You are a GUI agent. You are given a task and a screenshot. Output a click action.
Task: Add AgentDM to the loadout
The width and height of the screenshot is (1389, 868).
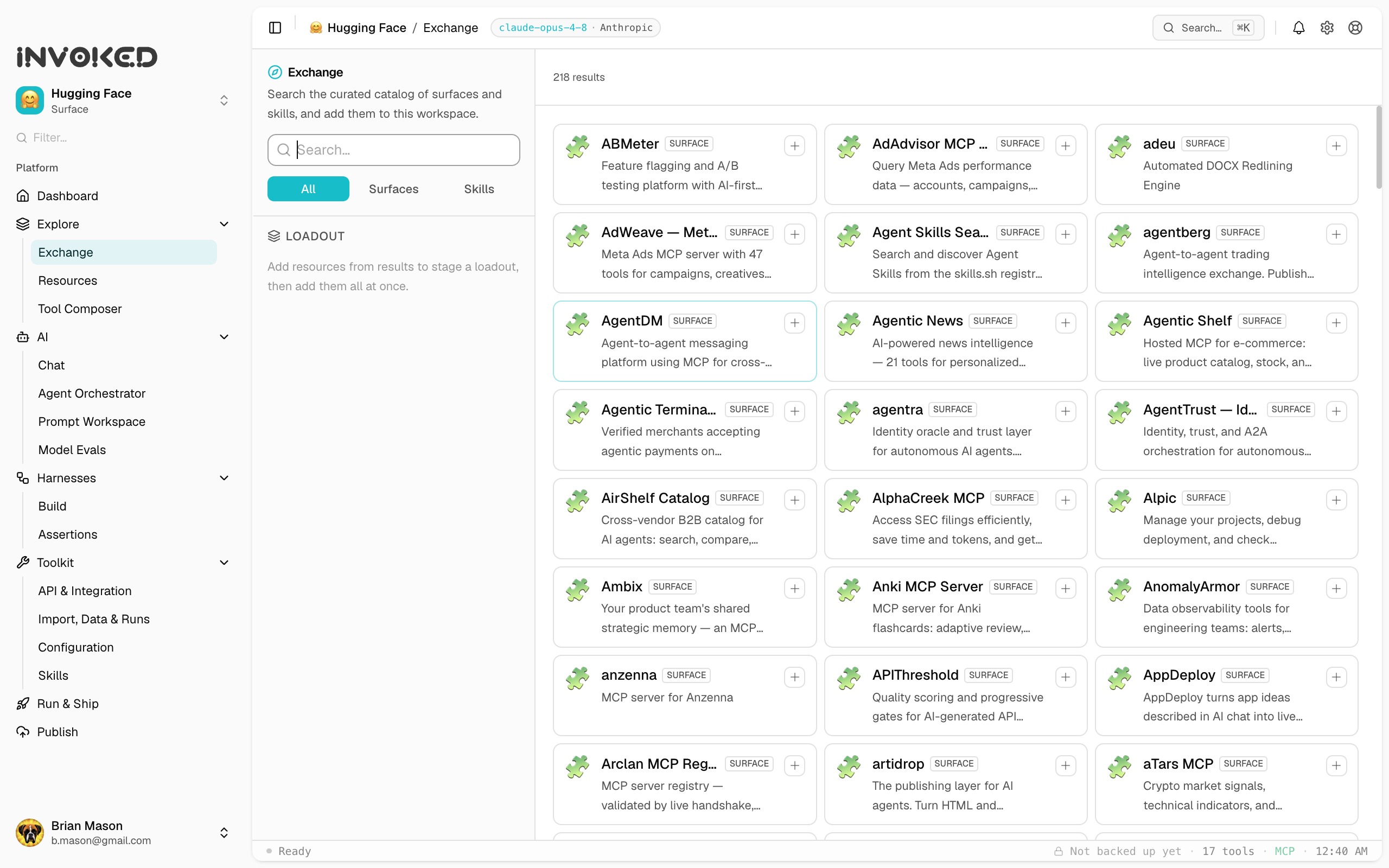(794, 323)
